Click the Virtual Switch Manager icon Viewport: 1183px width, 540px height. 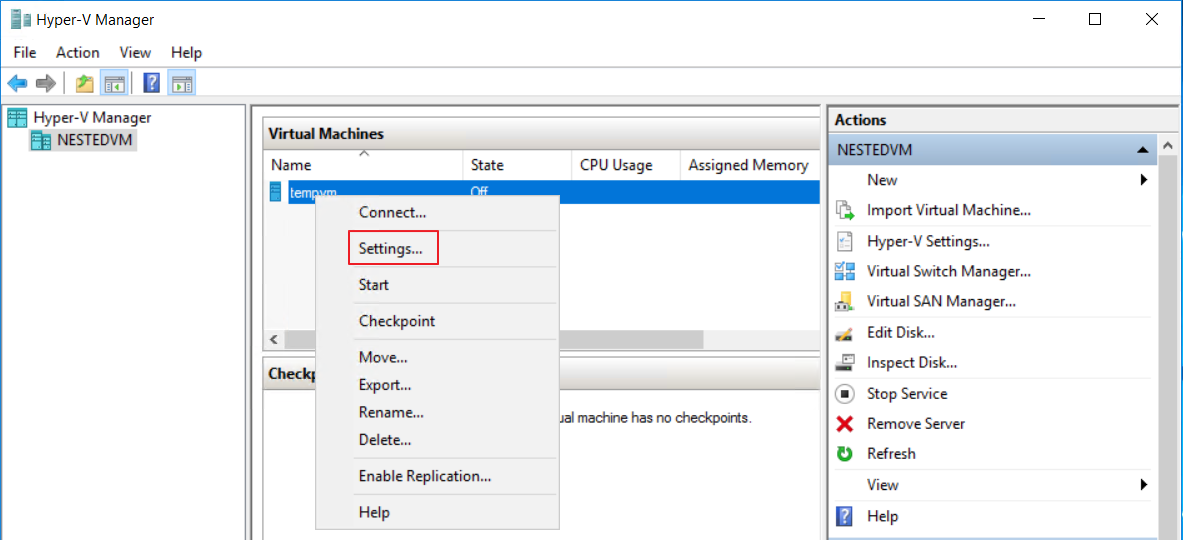845,271
